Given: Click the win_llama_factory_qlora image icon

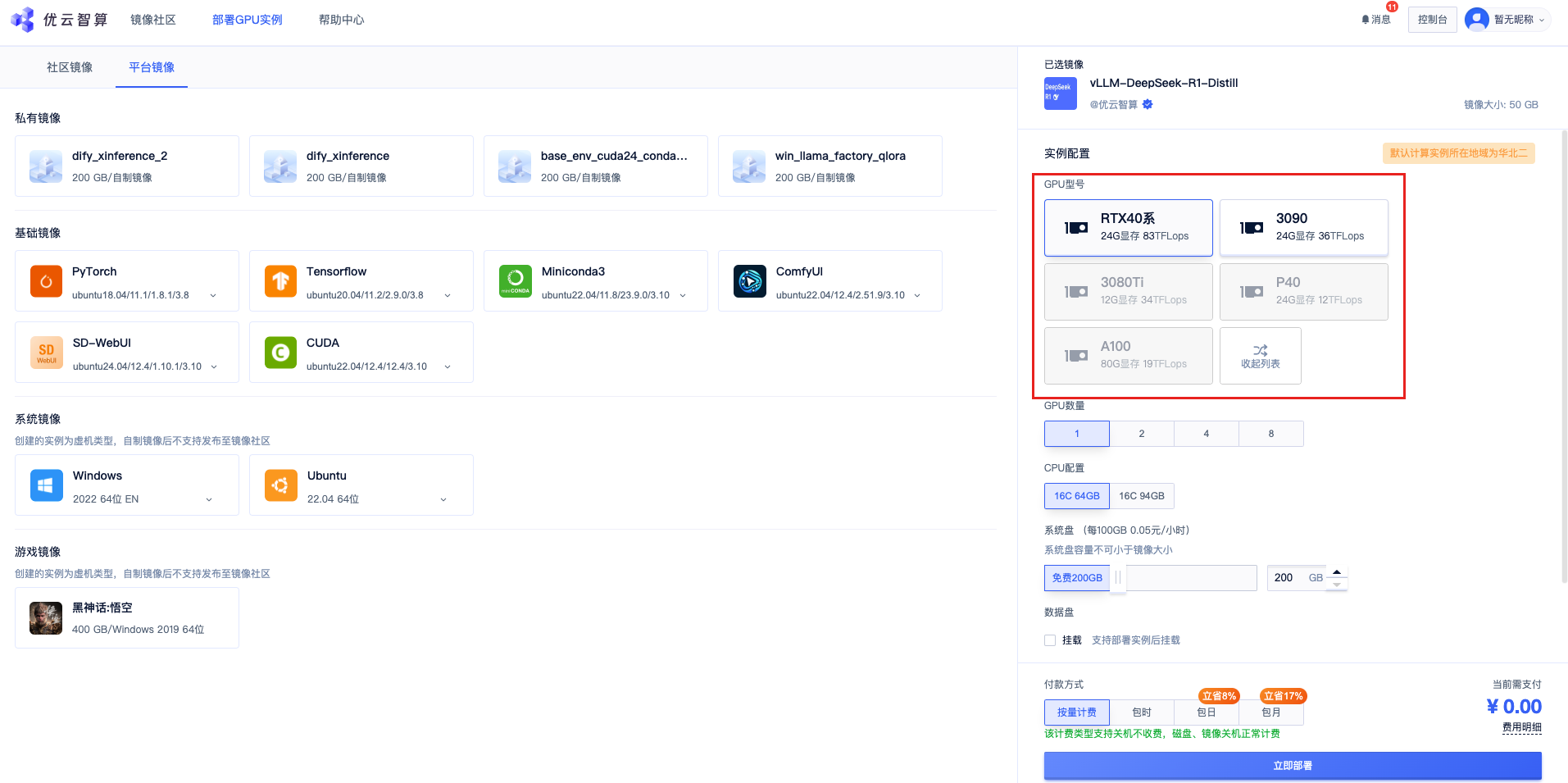Looking at the screenshot, I should point(749,166).
